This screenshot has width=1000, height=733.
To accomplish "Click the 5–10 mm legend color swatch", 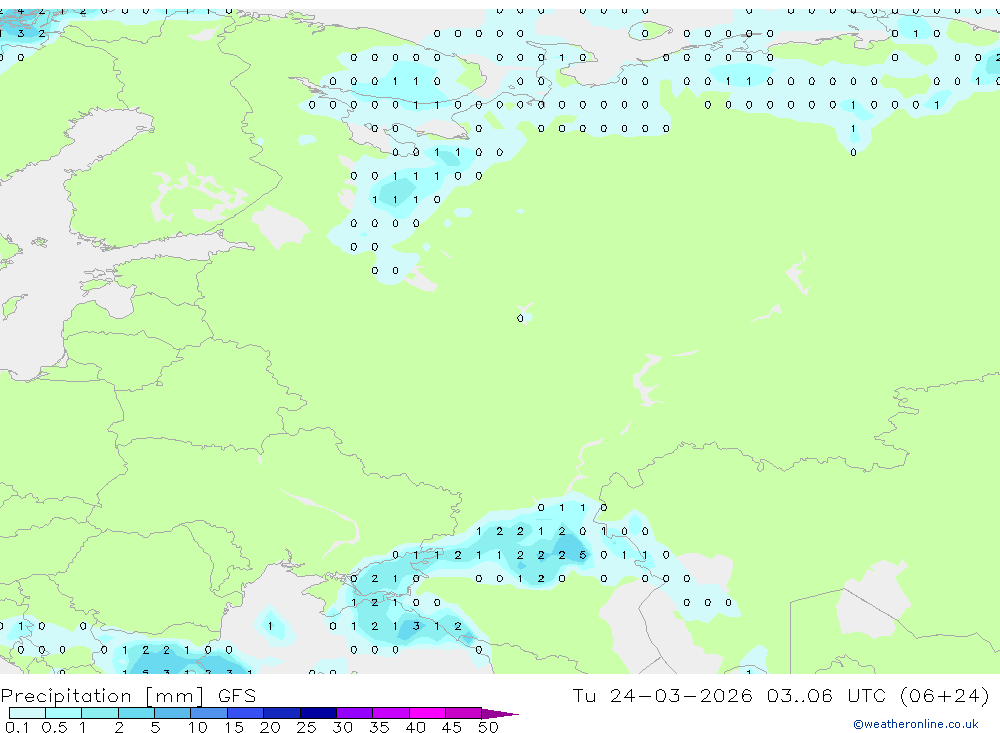I will (x=173, y=713).
